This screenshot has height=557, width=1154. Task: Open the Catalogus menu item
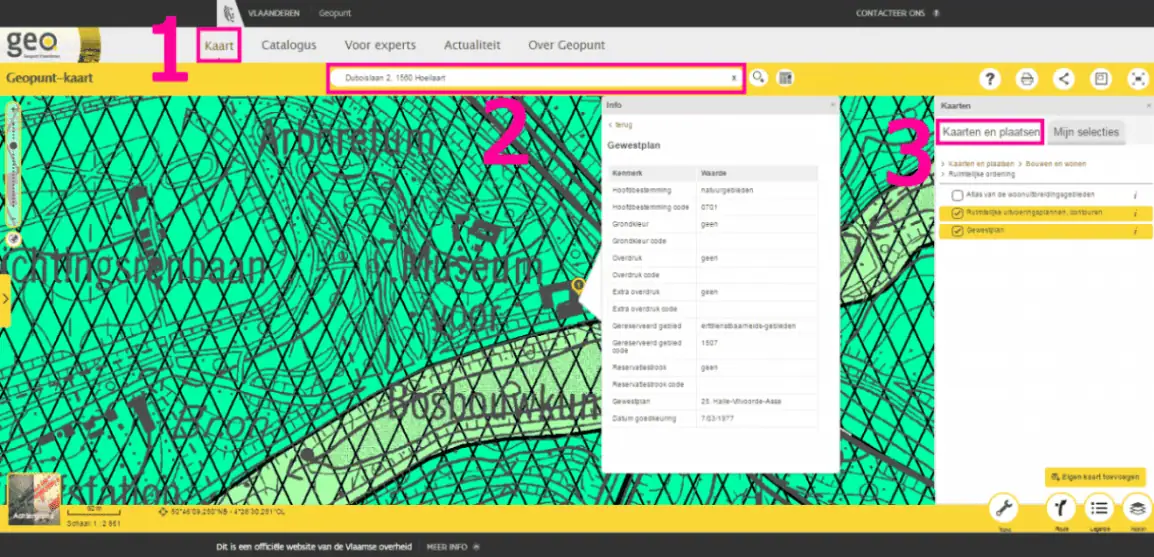pyautogui.click(x=289, y=45)
